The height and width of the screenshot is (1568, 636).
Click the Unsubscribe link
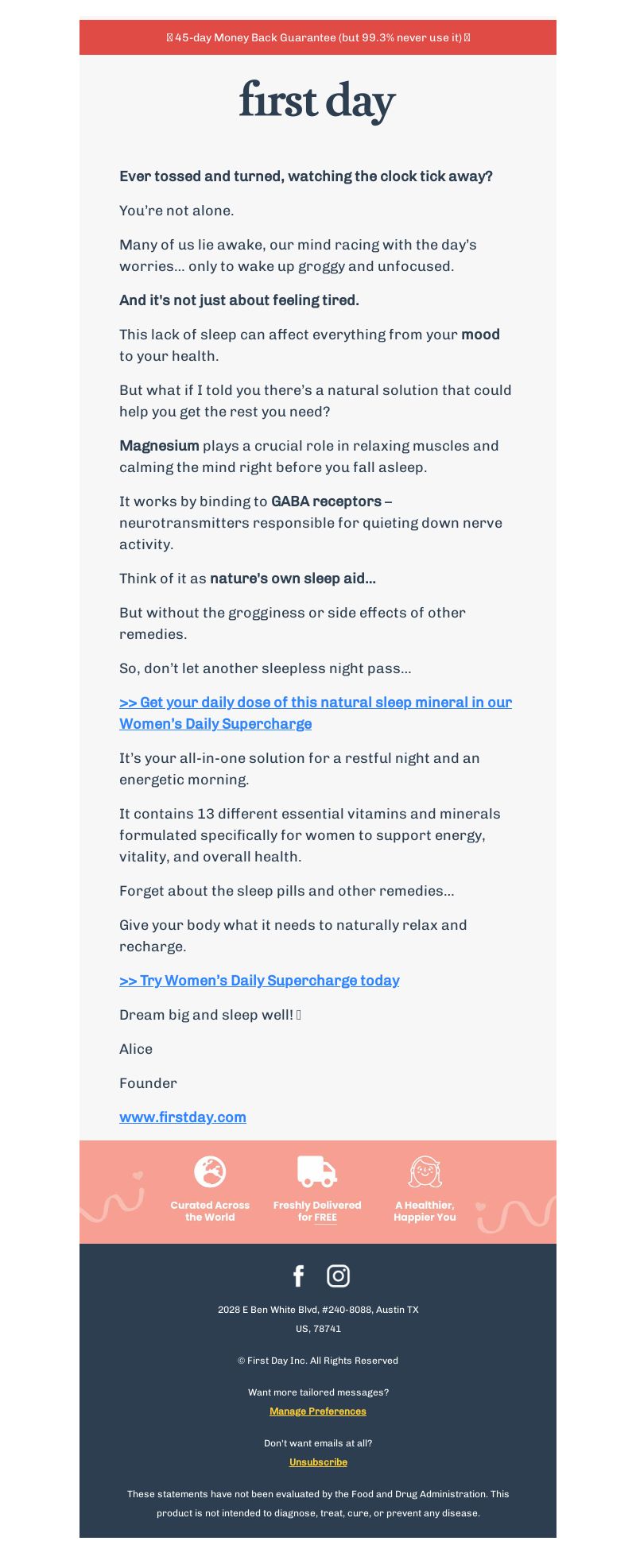tap(318, 1462)
